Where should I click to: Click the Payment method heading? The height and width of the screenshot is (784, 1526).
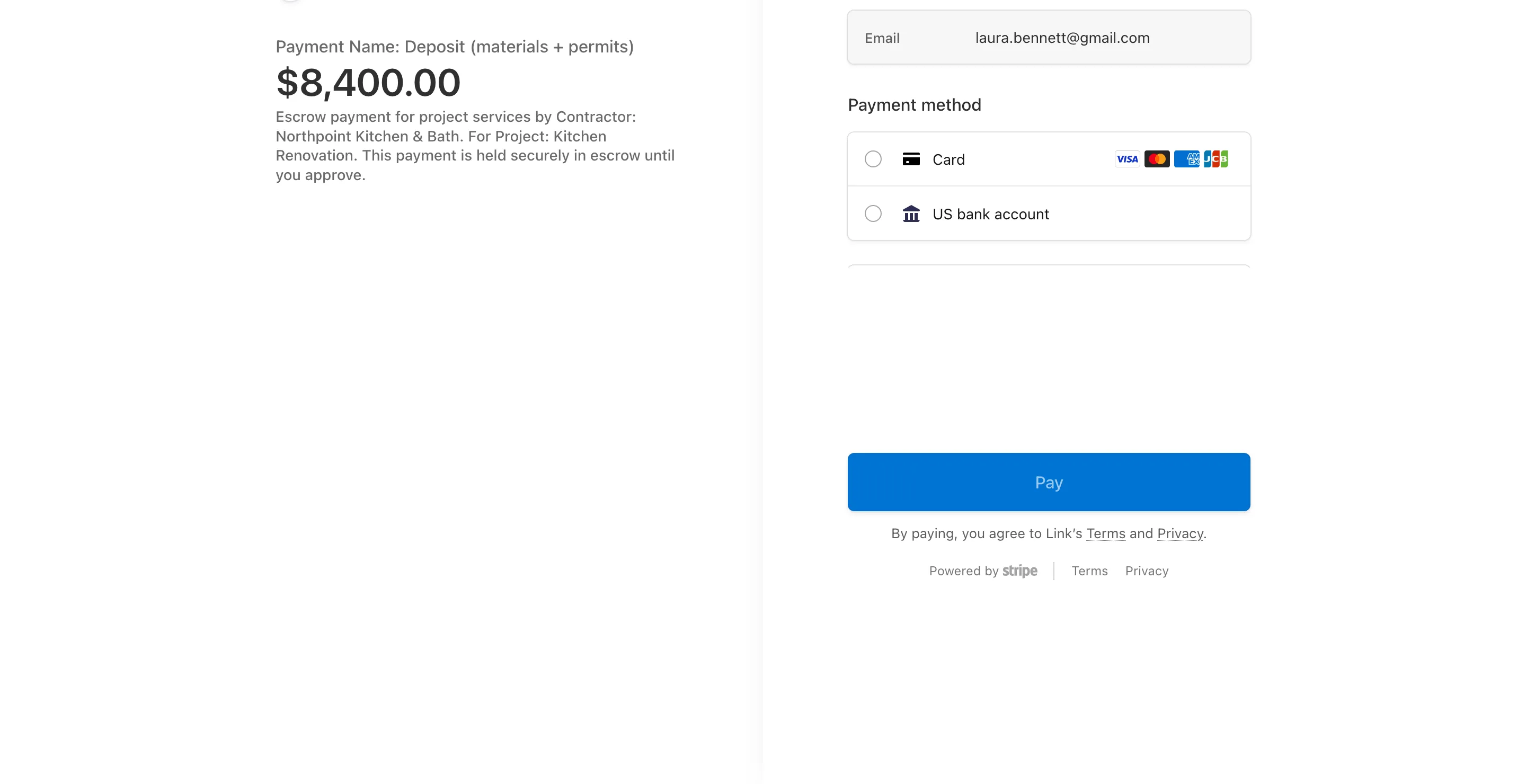pos(914,105)
